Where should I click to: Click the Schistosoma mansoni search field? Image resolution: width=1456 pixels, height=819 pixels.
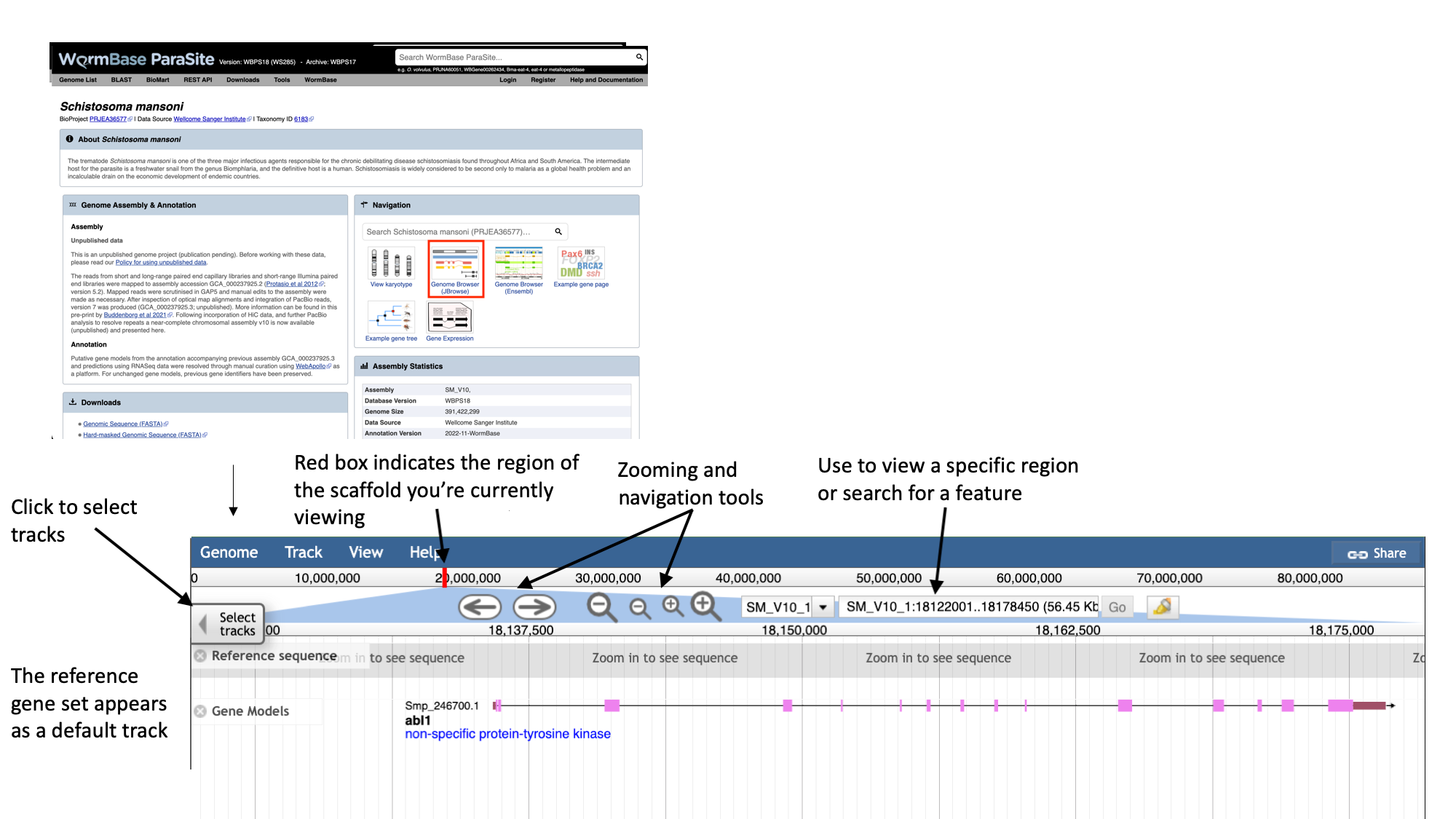point(457,232)
